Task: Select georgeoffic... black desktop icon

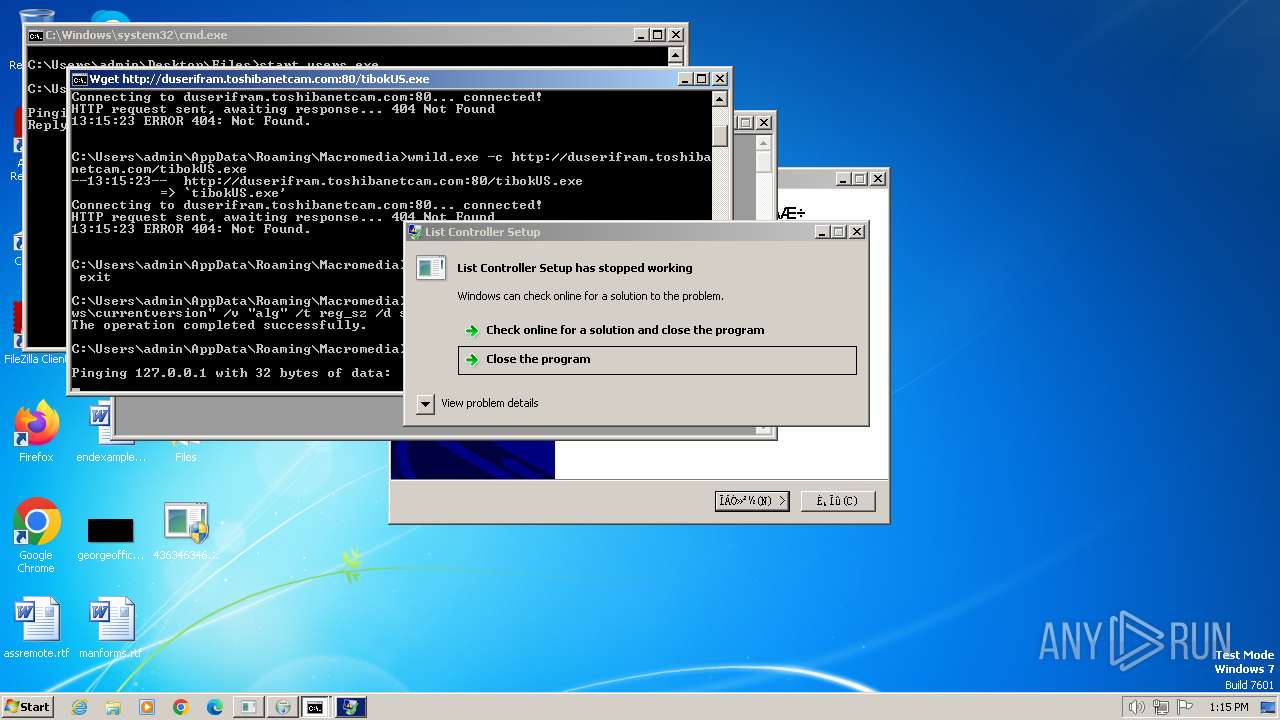Action: [110, 538]
